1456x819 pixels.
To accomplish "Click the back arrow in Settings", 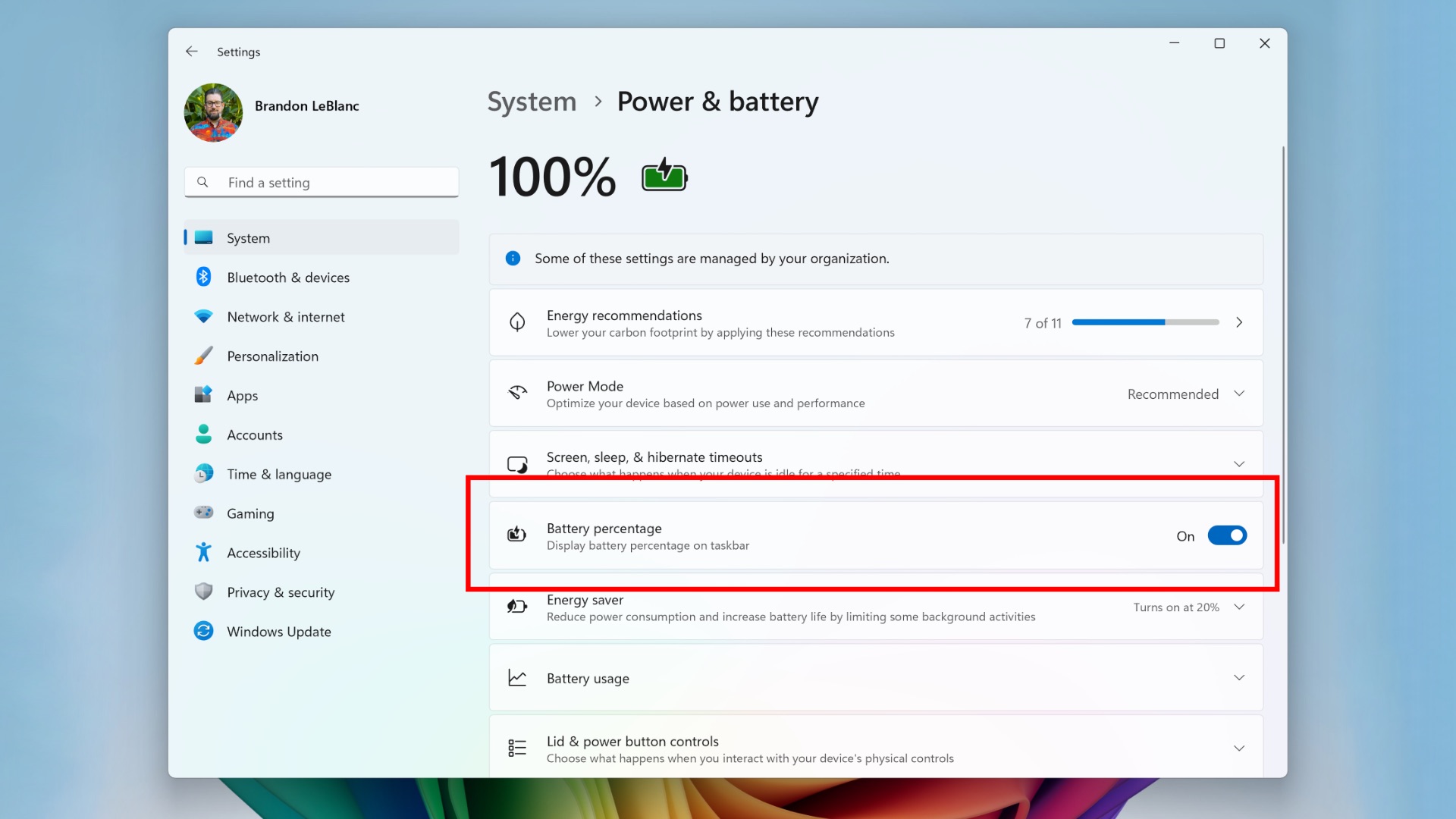I will click(192, 52).
